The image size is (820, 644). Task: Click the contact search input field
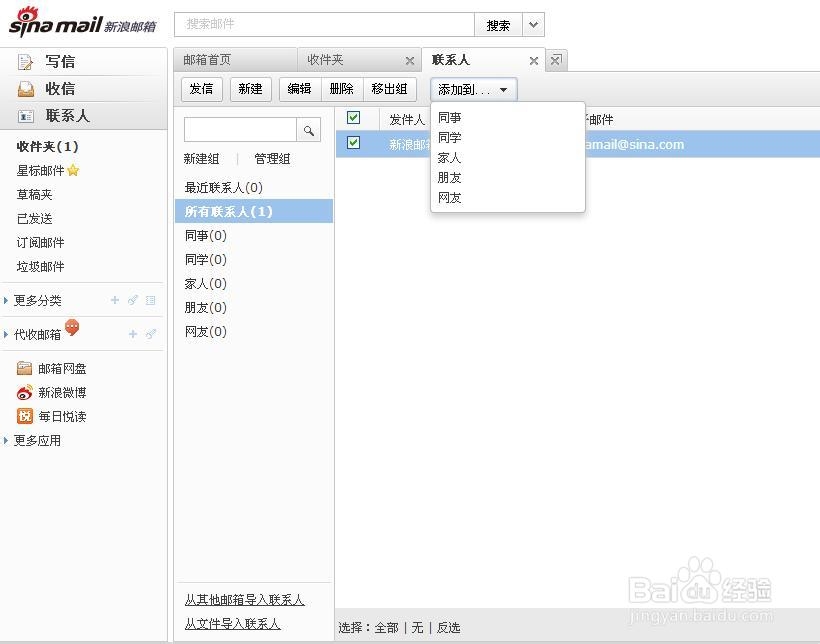243,130
